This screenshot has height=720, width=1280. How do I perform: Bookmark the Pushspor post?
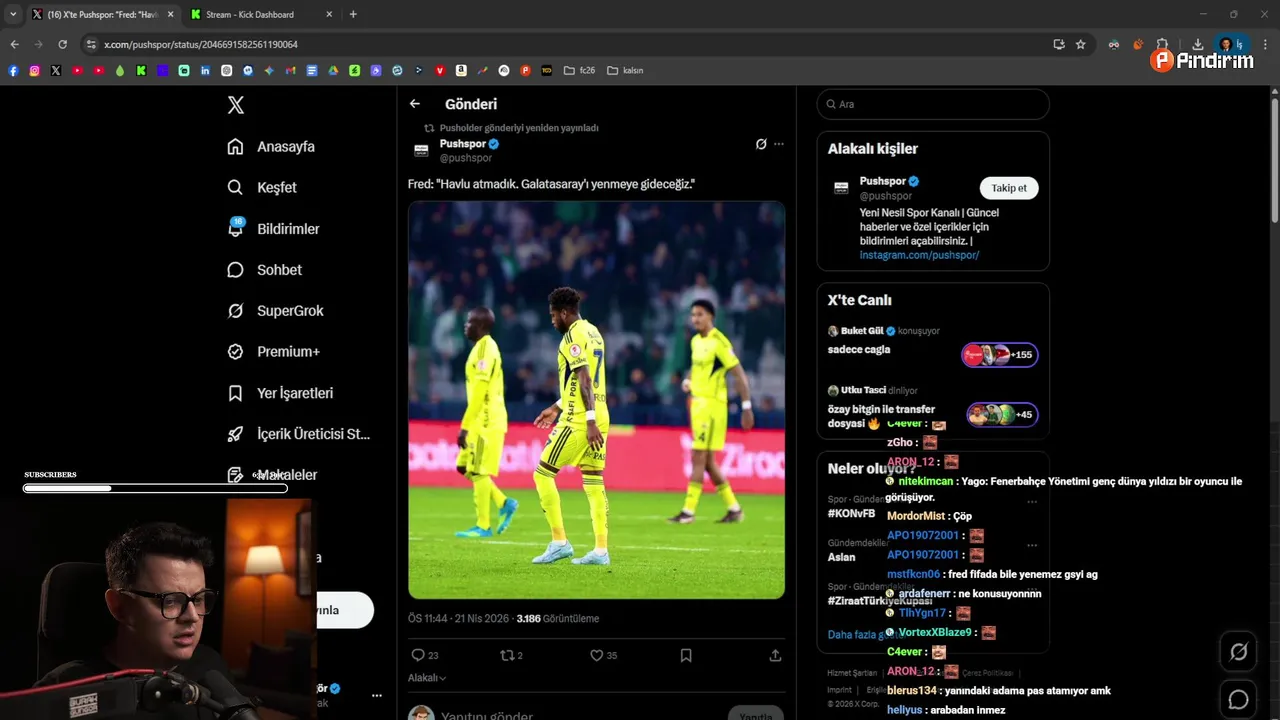click(686, 655)
